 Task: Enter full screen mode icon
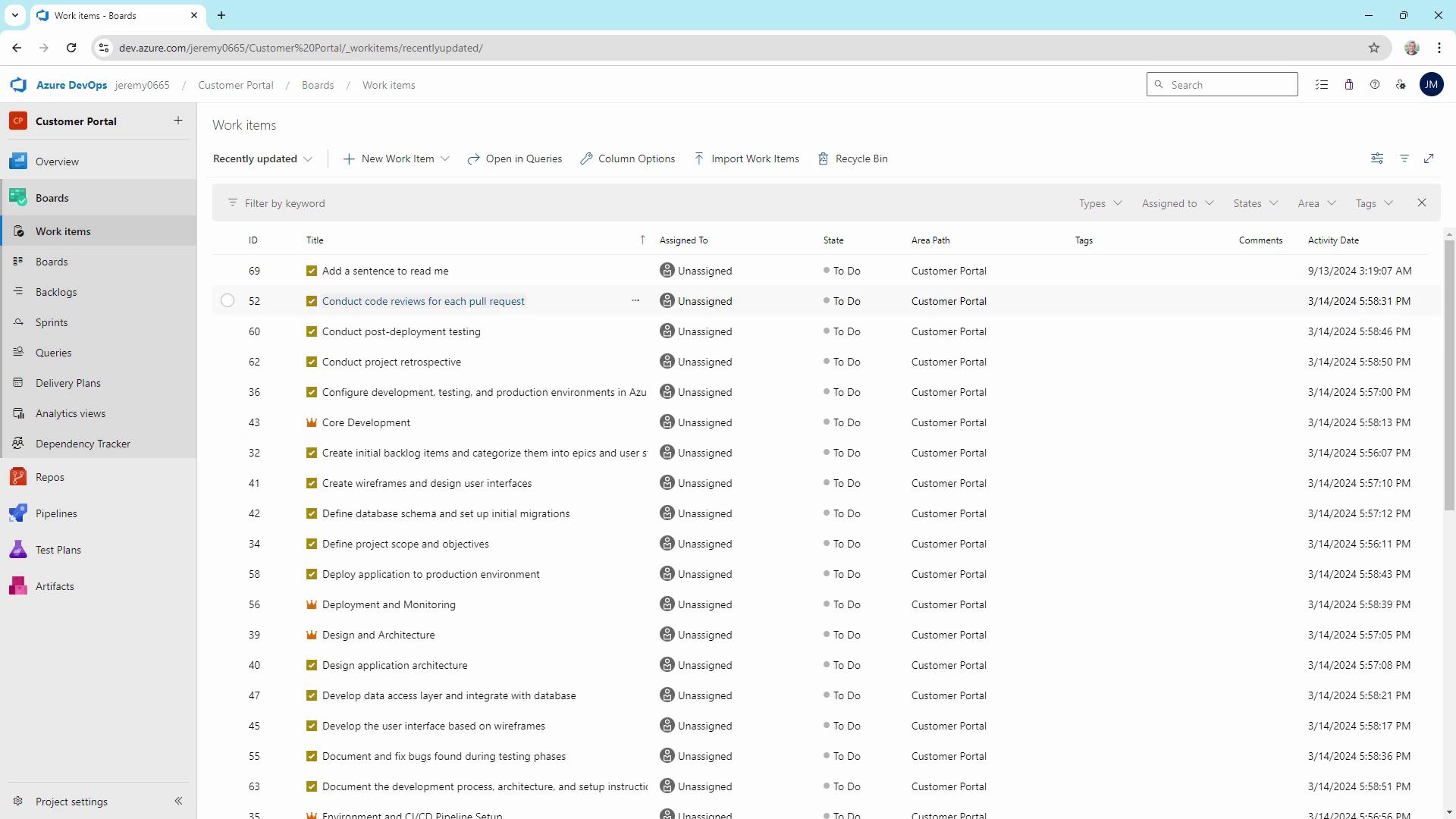[1429, 158]
